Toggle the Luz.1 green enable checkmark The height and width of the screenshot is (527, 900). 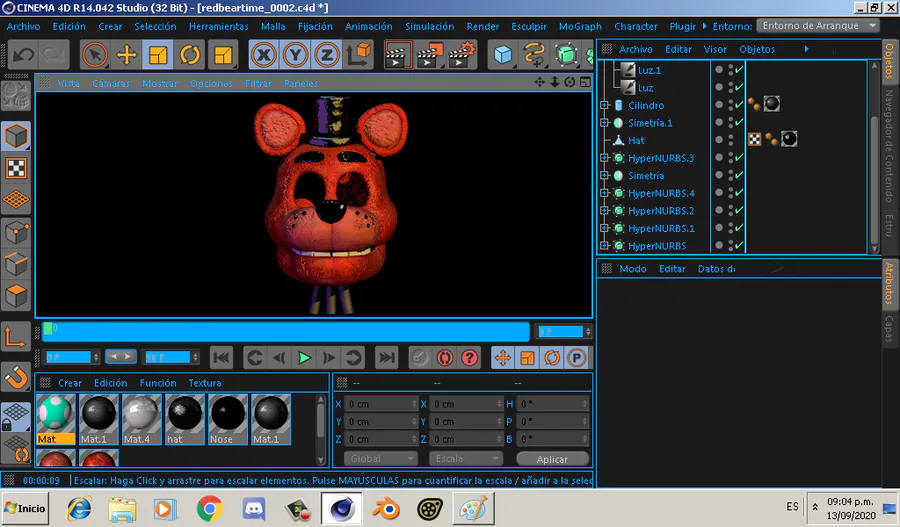(739, 70)
